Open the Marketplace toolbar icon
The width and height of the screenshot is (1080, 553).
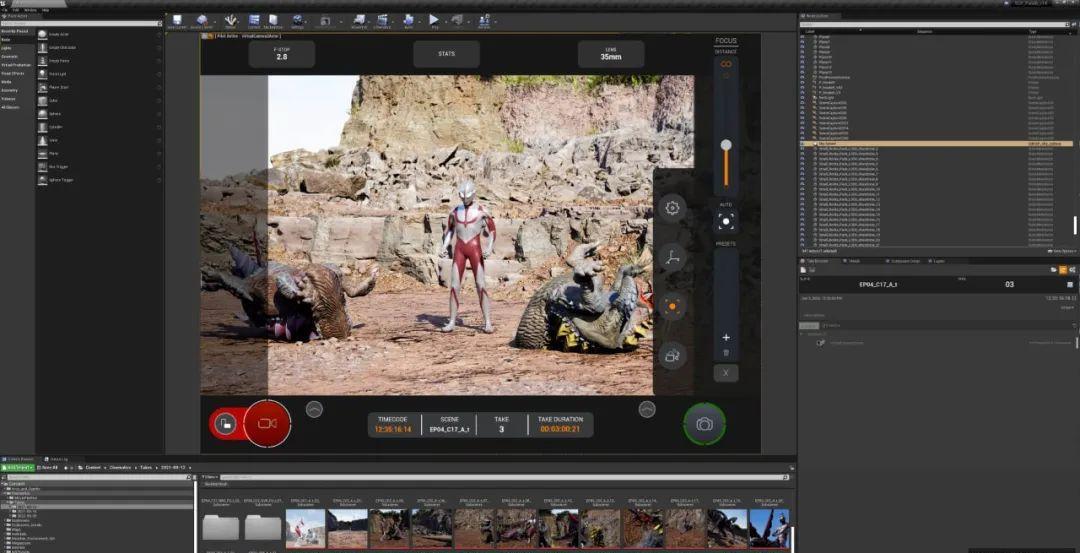point(273,21)
